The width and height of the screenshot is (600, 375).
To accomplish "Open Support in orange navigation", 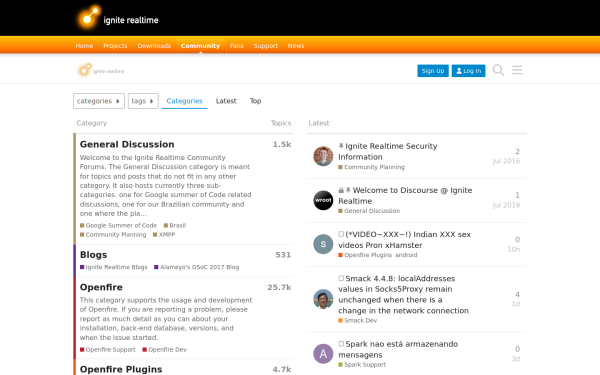I will pyautogui.click(x=266, y=46).
